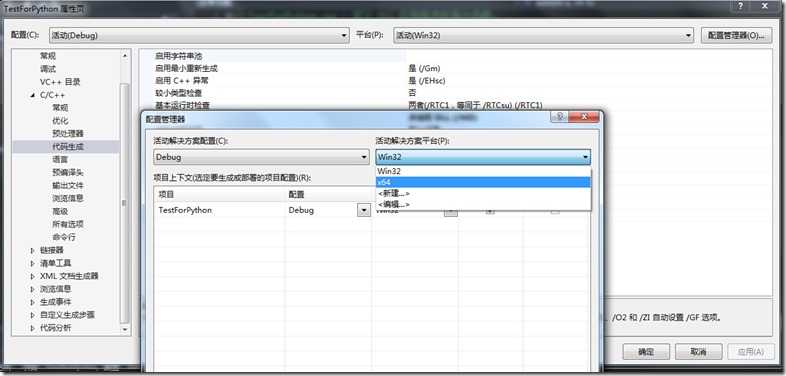Screen dimensions: 786x376
Task: Collapse the 活动解决方案平台 Win32 combo box
Action: 483,157
